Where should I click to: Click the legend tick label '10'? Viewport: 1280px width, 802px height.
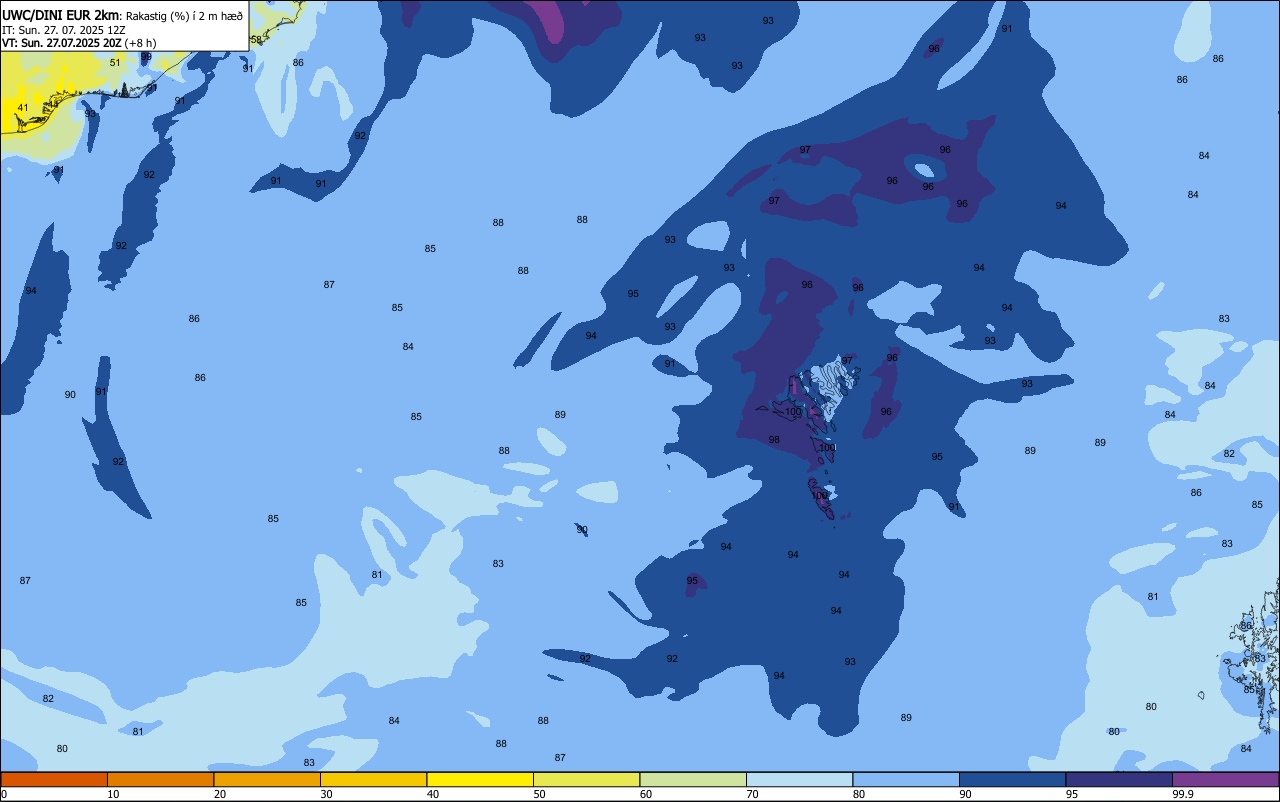click(x=113, y=794)
